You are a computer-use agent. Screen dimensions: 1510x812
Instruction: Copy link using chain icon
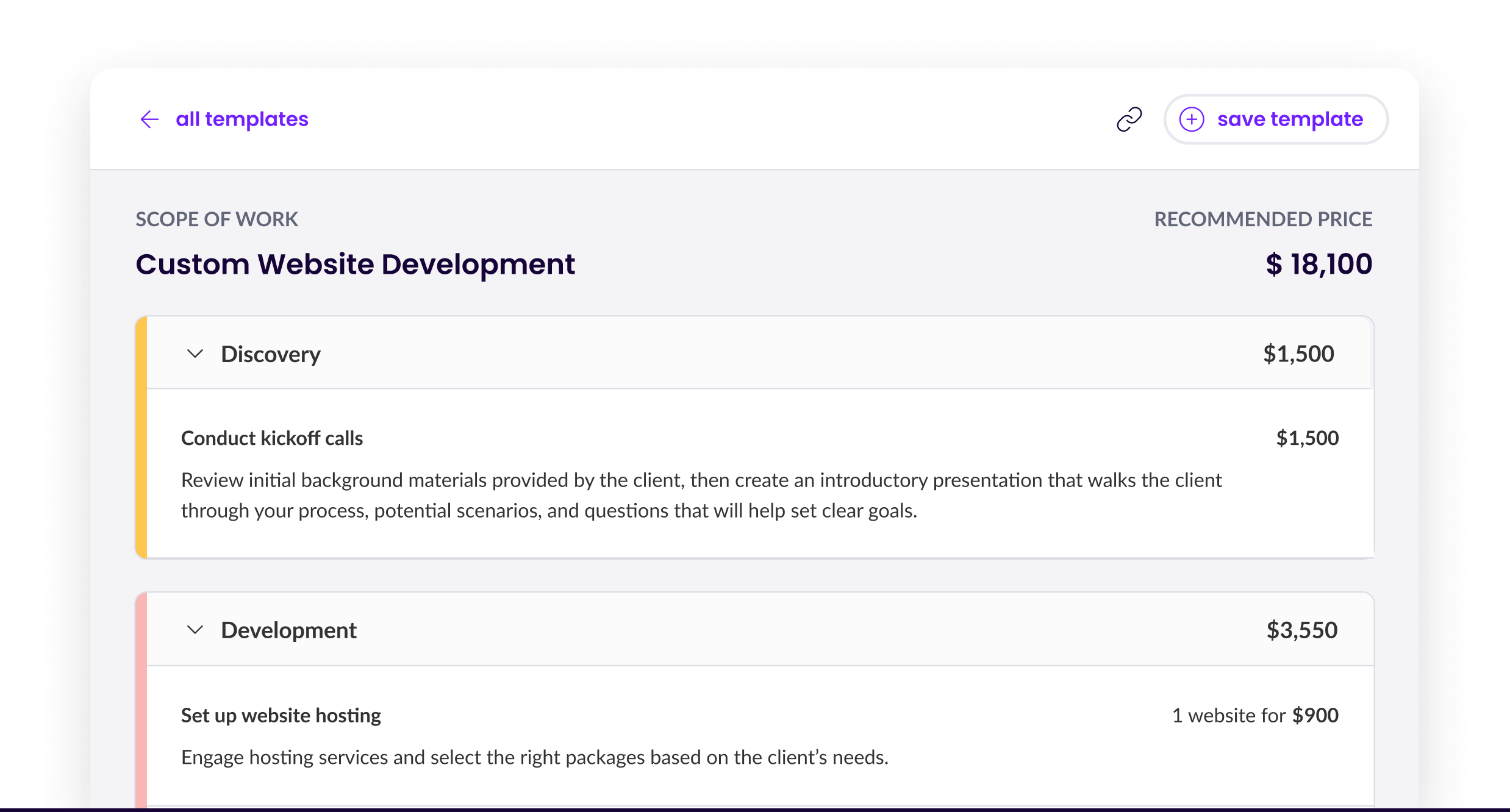click(1129, 119)
